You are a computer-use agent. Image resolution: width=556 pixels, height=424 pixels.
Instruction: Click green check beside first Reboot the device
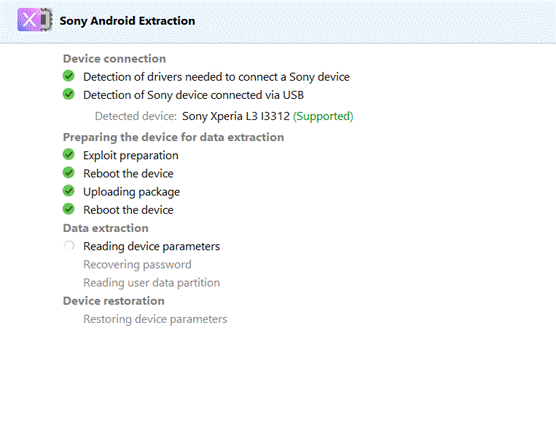click(x=68, y=173)
